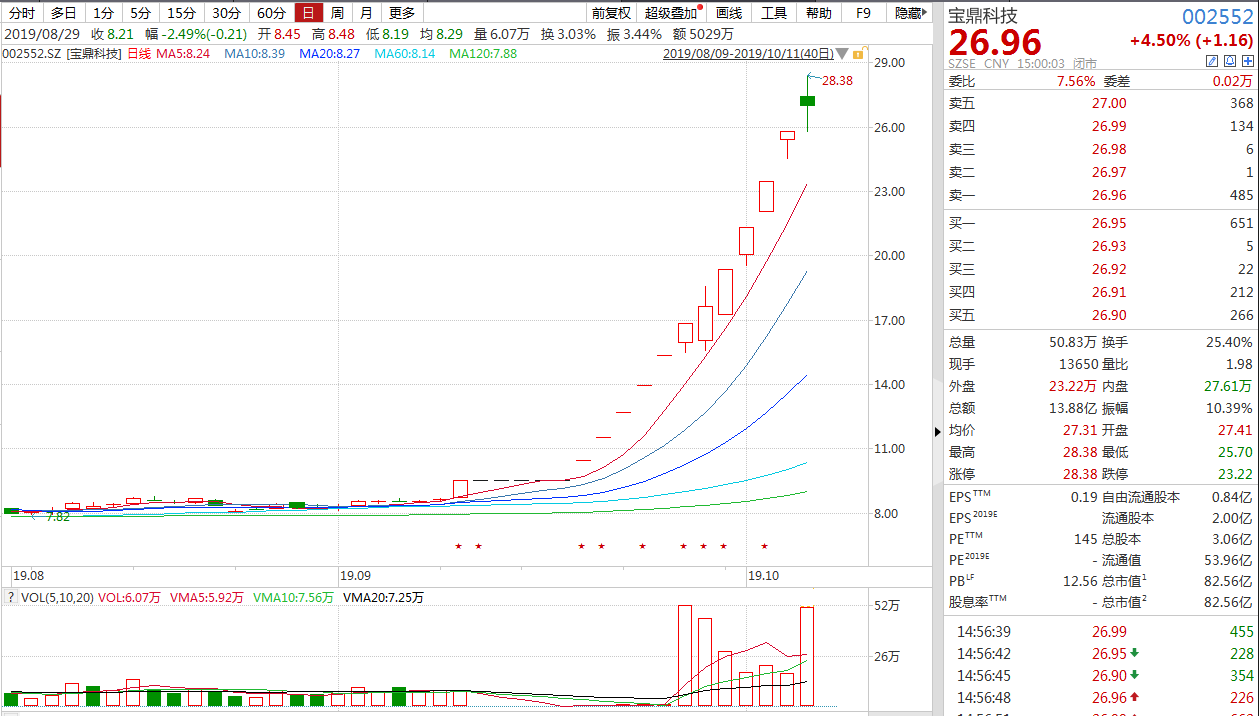
Task: Click the plus add-to-watchlist icon
Action: (1248, 61)
